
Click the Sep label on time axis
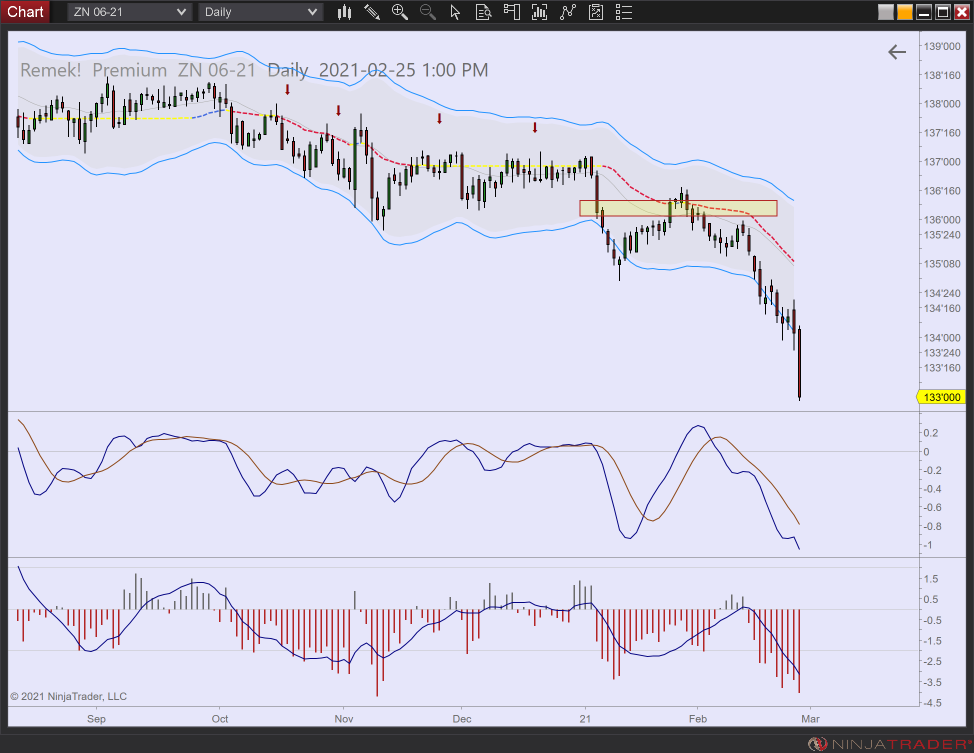point(96,719)
